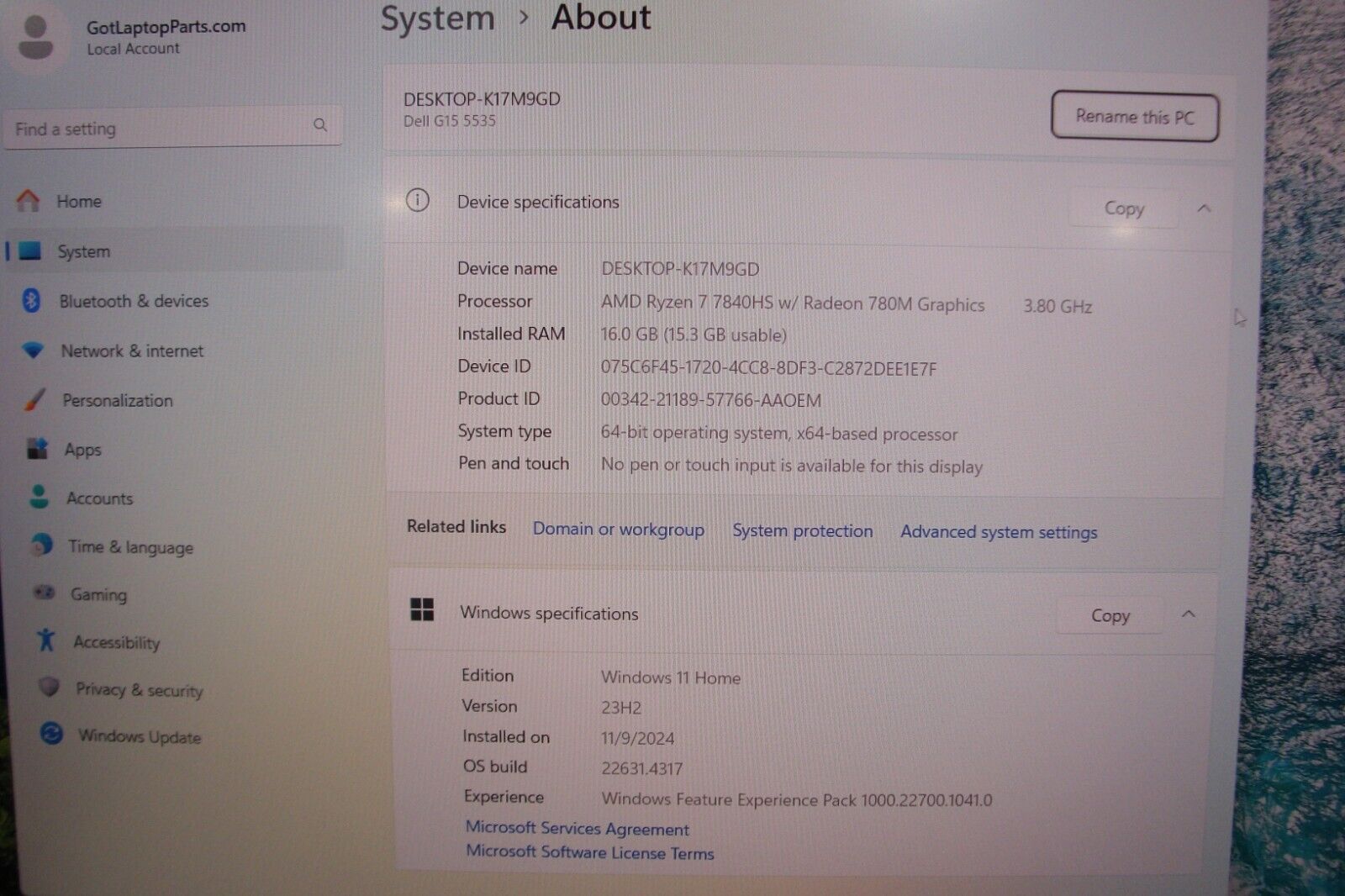Collapse the Device specifications section chevron
The width and height of the screenshot is (1345, 896).
(1204, 208)
